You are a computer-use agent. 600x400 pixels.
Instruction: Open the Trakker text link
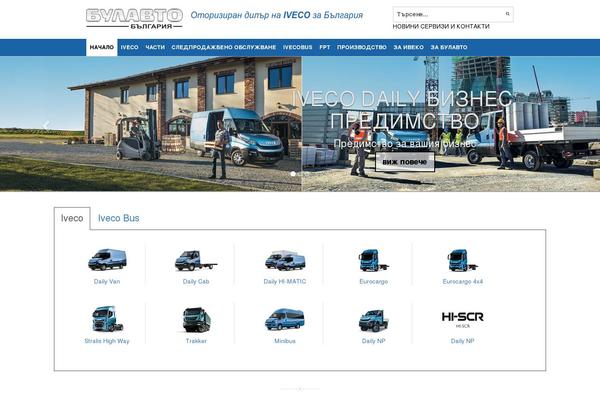196,341
